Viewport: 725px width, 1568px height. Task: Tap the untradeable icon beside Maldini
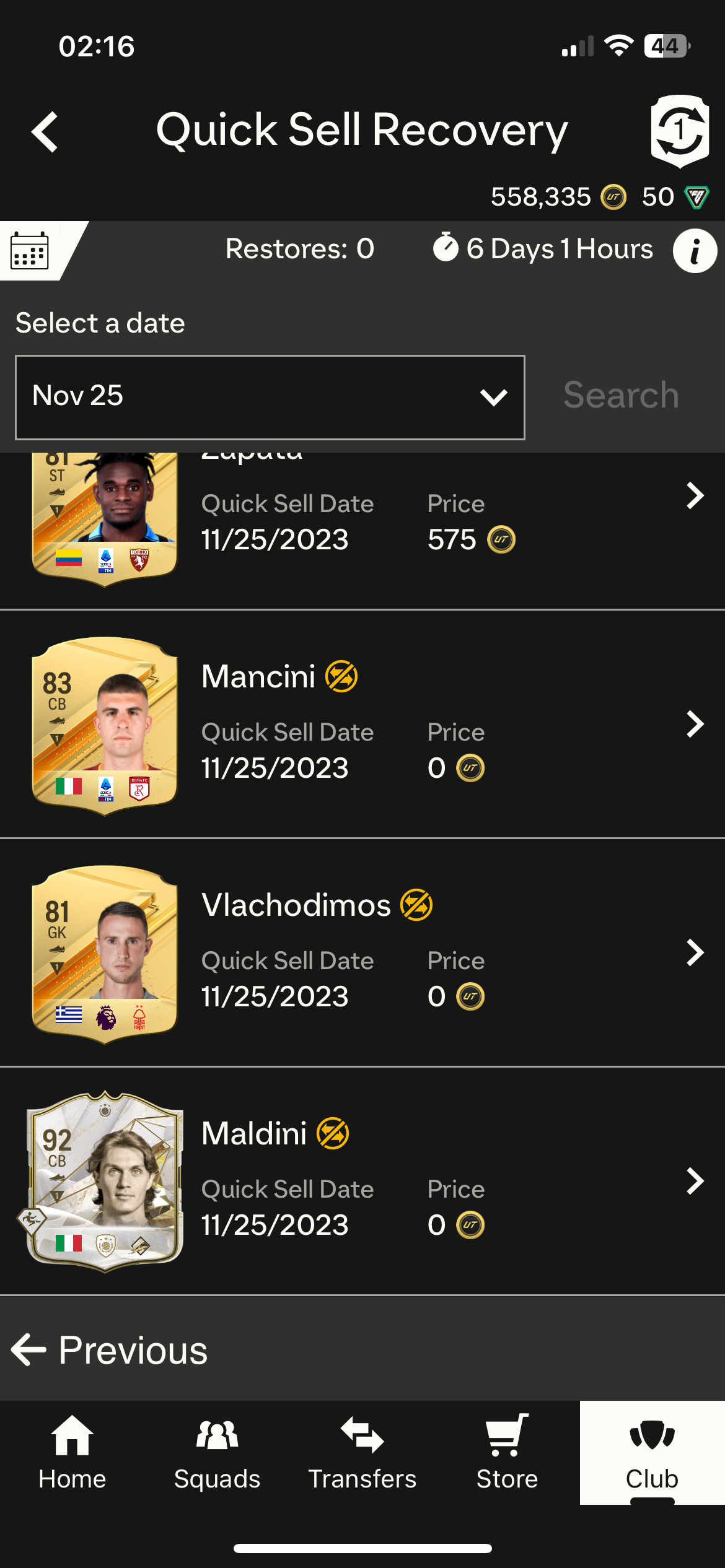click(333, 1133)
